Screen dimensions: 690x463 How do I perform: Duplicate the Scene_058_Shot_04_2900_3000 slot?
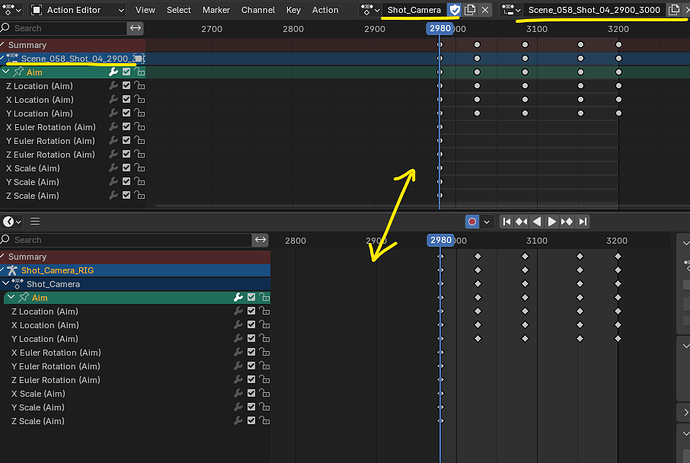[673, 10]
